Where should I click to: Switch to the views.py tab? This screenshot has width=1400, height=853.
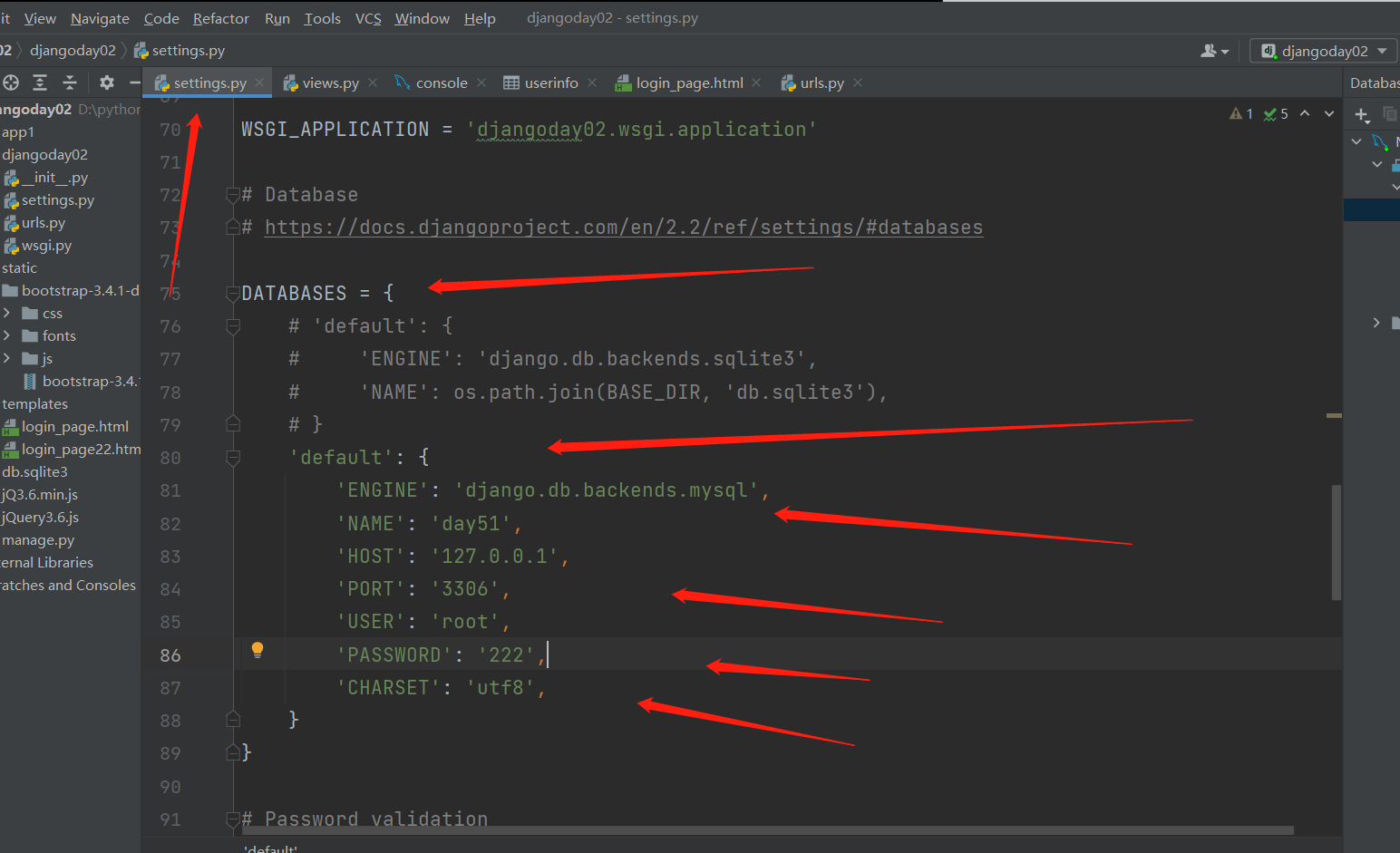coord(331,82)
